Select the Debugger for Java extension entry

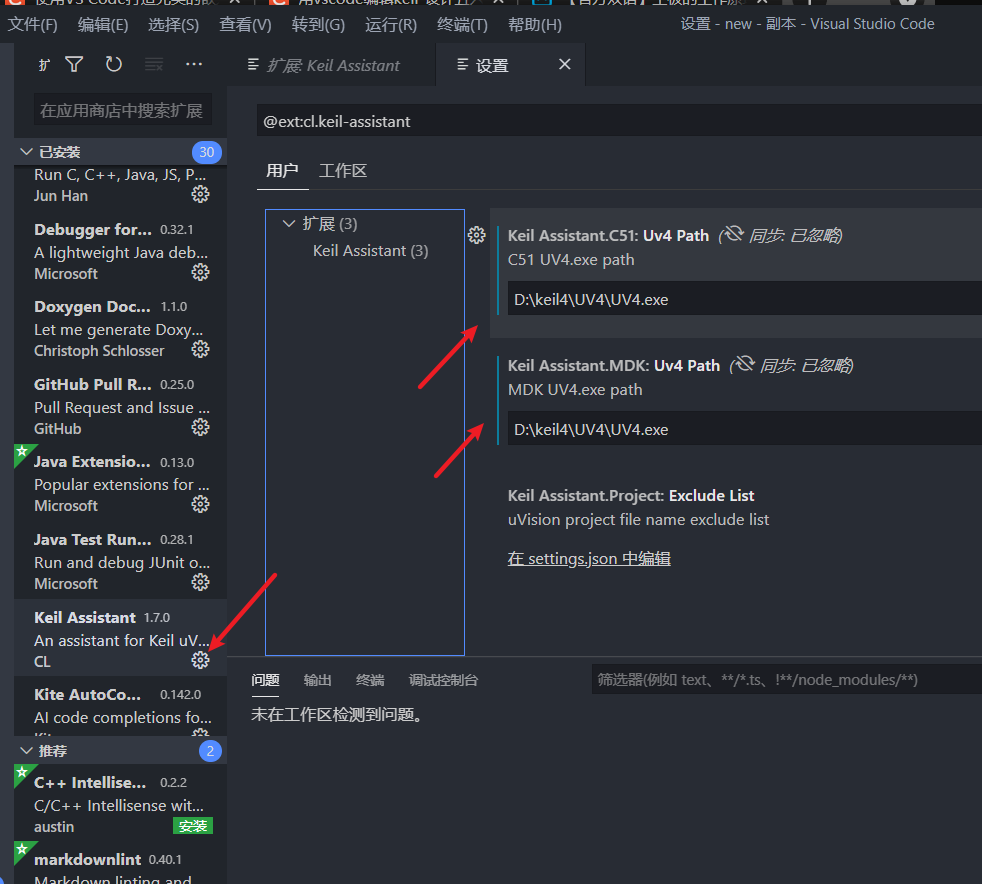click(120, 252)
